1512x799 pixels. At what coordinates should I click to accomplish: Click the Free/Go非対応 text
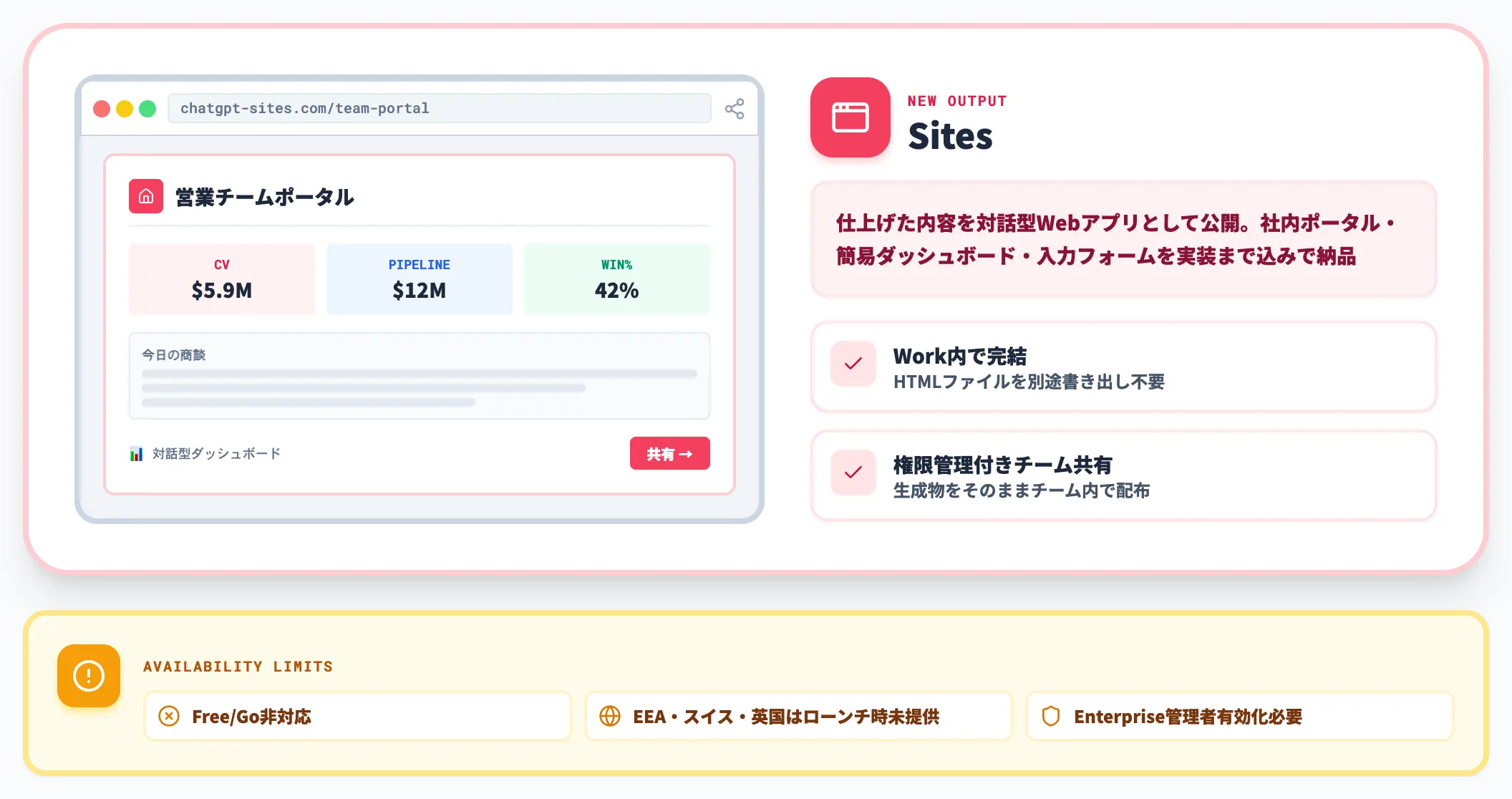tap(252, 717)
